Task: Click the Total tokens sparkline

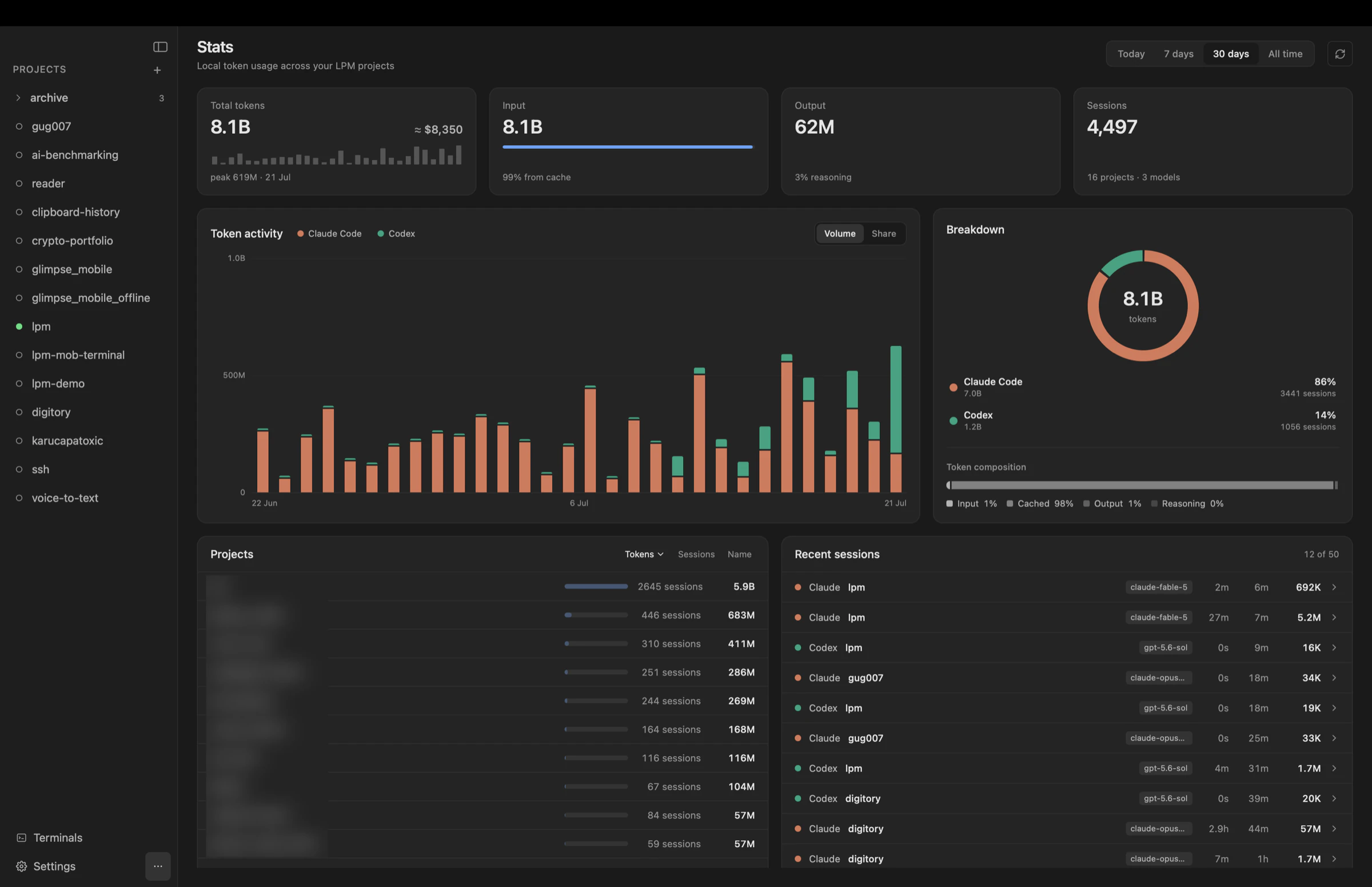Action: coord(337,155)
